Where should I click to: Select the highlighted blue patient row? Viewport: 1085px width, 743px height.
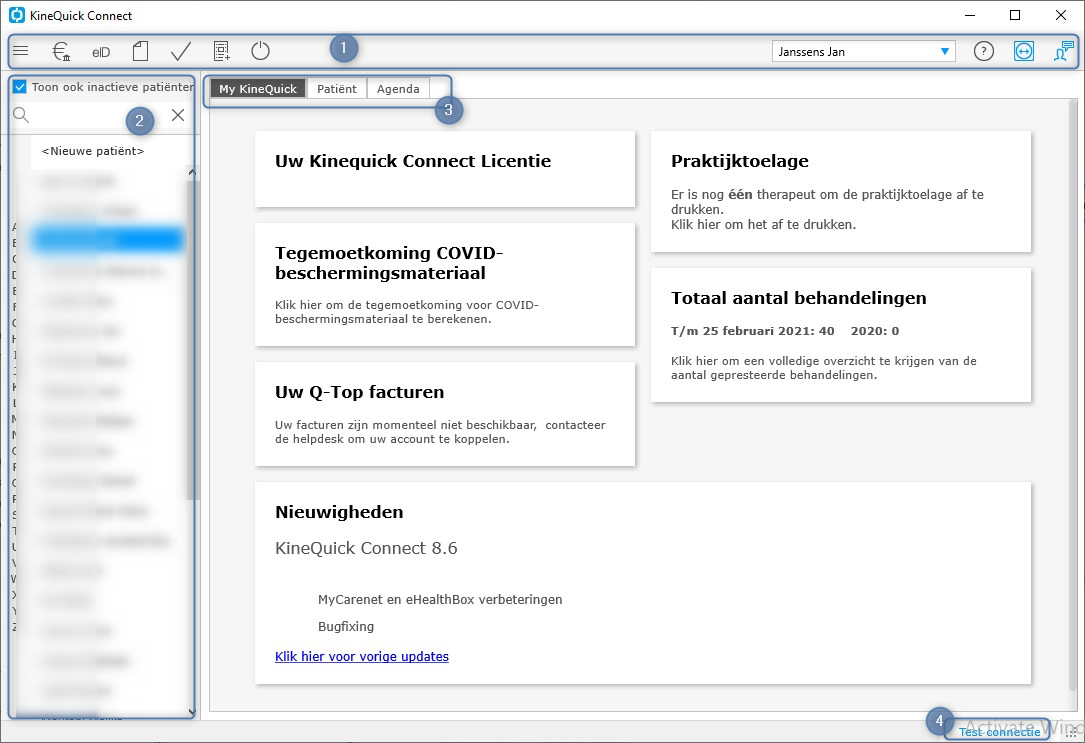108,240
